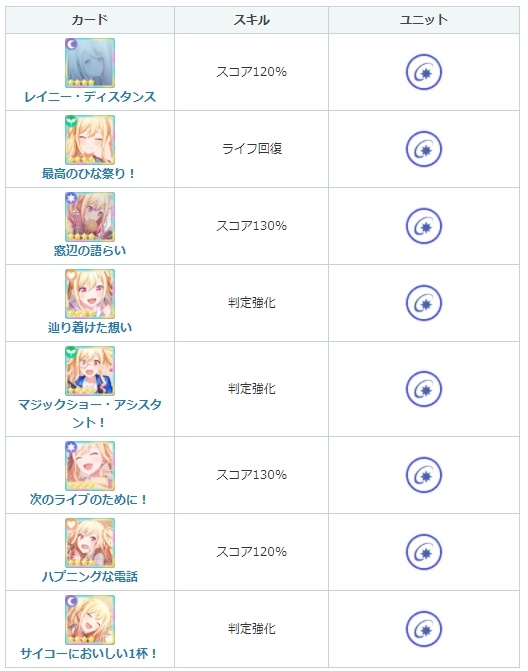Open the マジックショー・アシスタント！ card link
The image size is (528, 671).
pos(90,413)
